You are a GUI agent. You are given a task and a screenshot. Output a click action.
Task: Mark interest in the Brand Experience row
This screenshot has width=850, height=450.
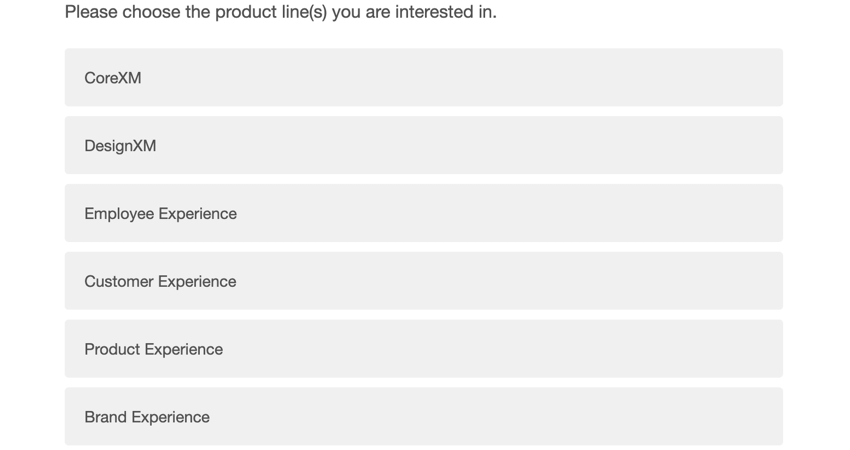coord(423,417)
